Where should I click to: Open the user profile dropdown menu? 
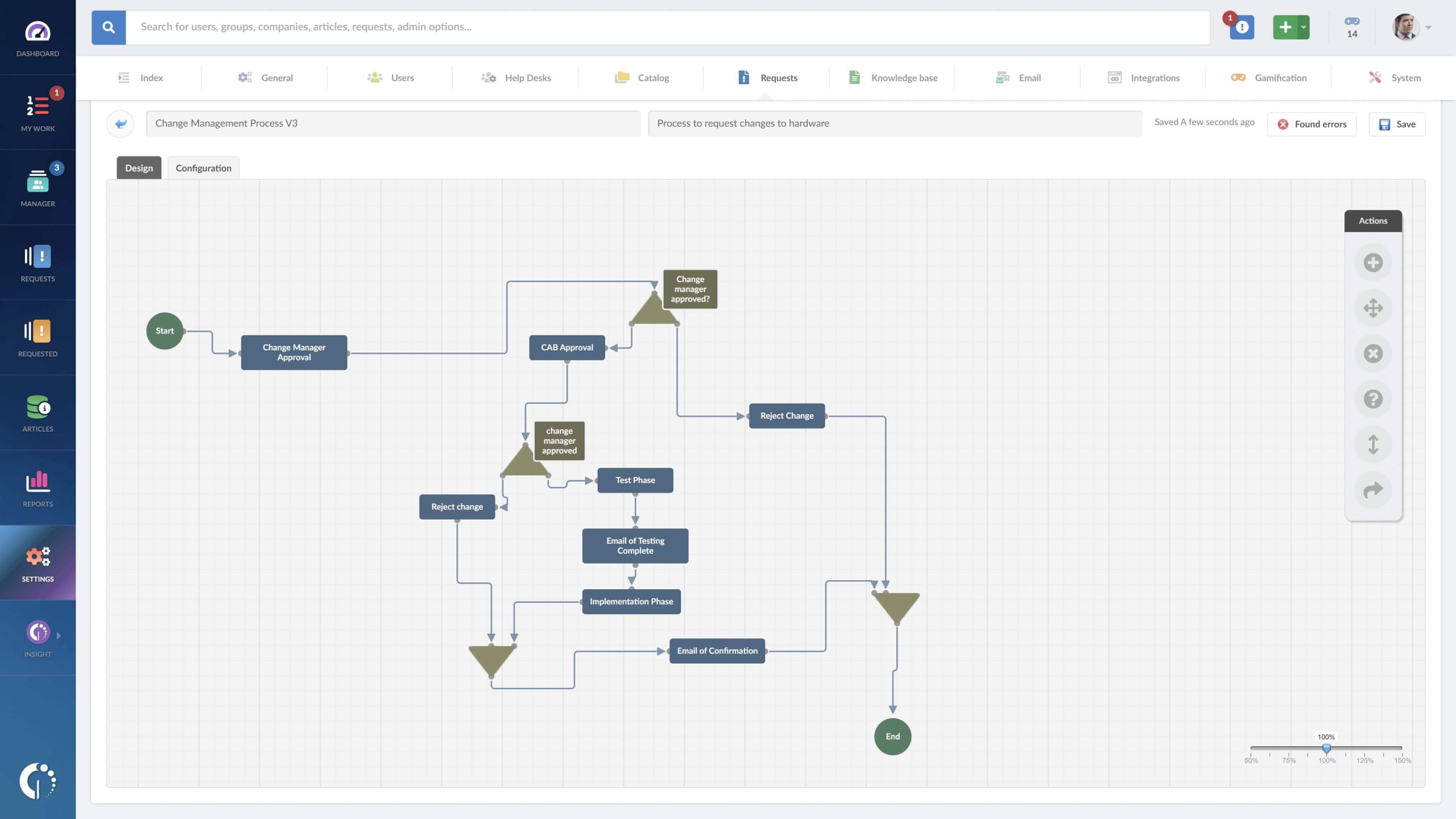[1428, 27]
